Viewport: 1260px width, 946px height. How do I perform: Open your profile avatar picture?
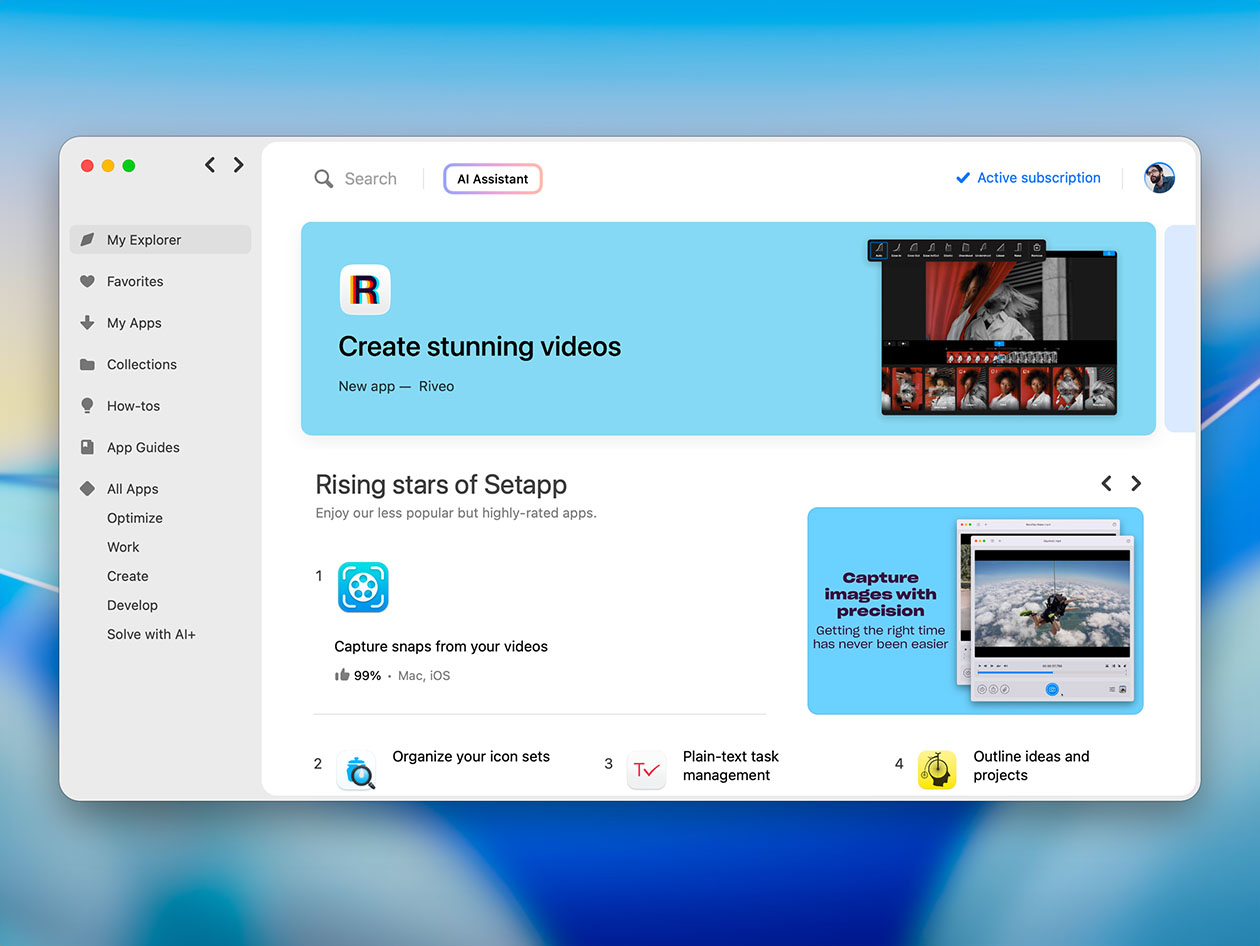1159,178
